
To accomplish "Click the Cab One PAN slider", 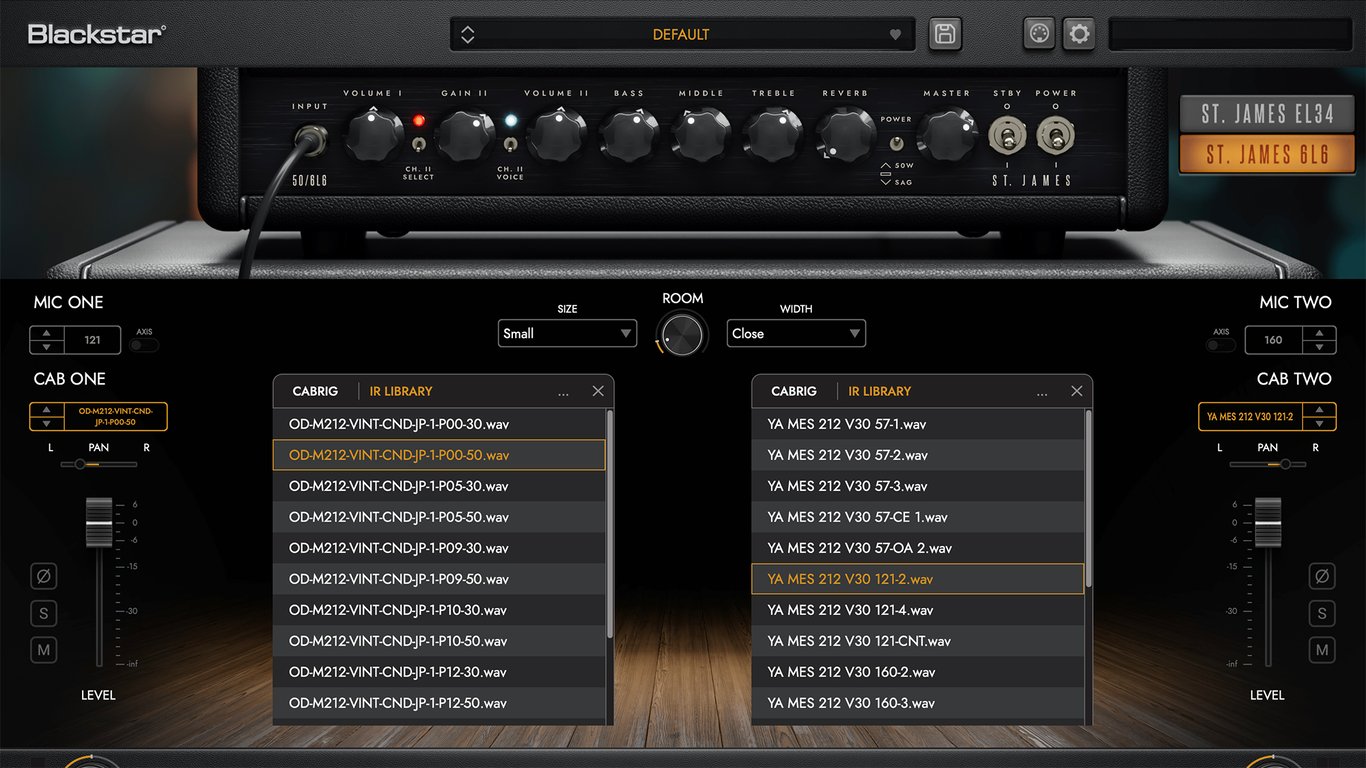I will [98, 464].
